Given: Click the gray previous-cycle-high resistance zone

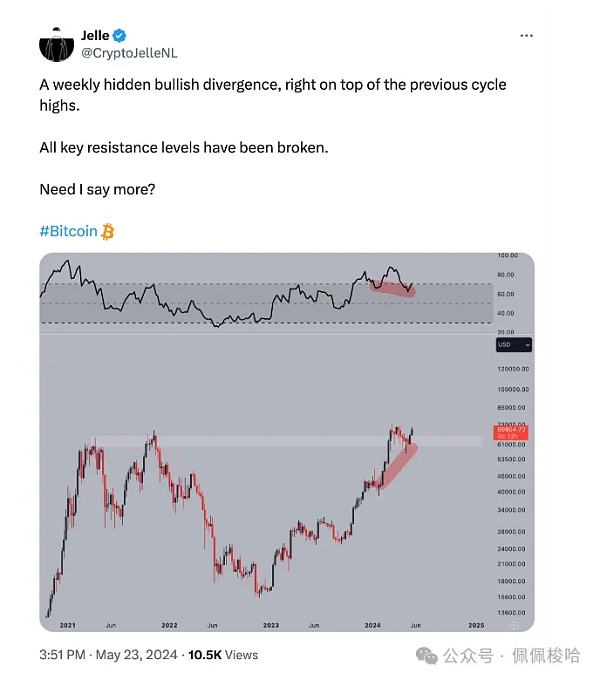Looking at the screenshot, I should click(250, 440).
